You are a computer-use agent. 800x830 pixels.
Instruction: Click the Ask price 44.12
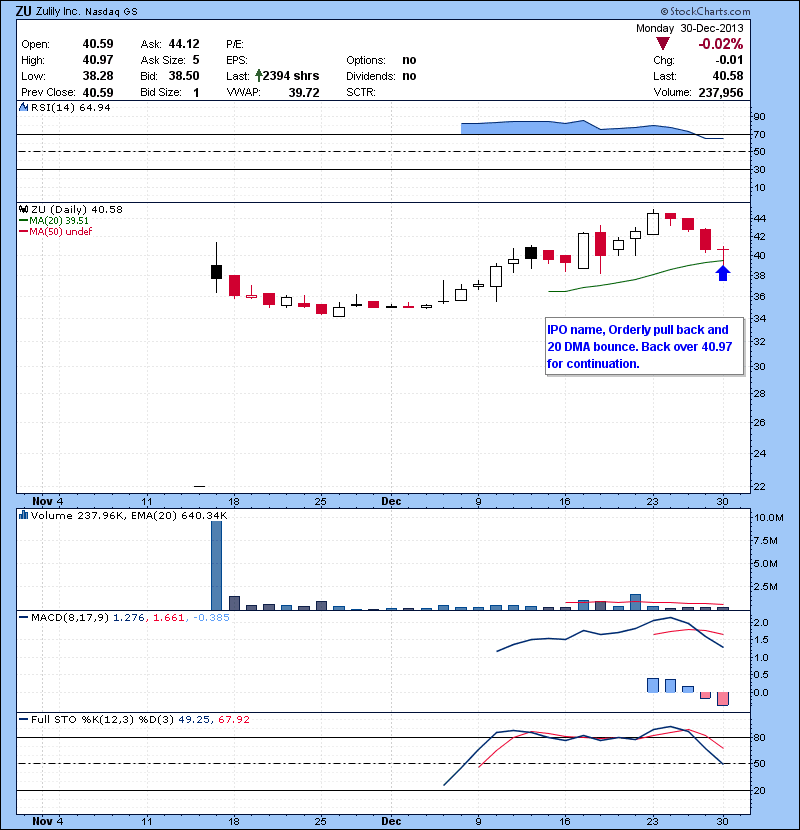(x=184, y=44)
